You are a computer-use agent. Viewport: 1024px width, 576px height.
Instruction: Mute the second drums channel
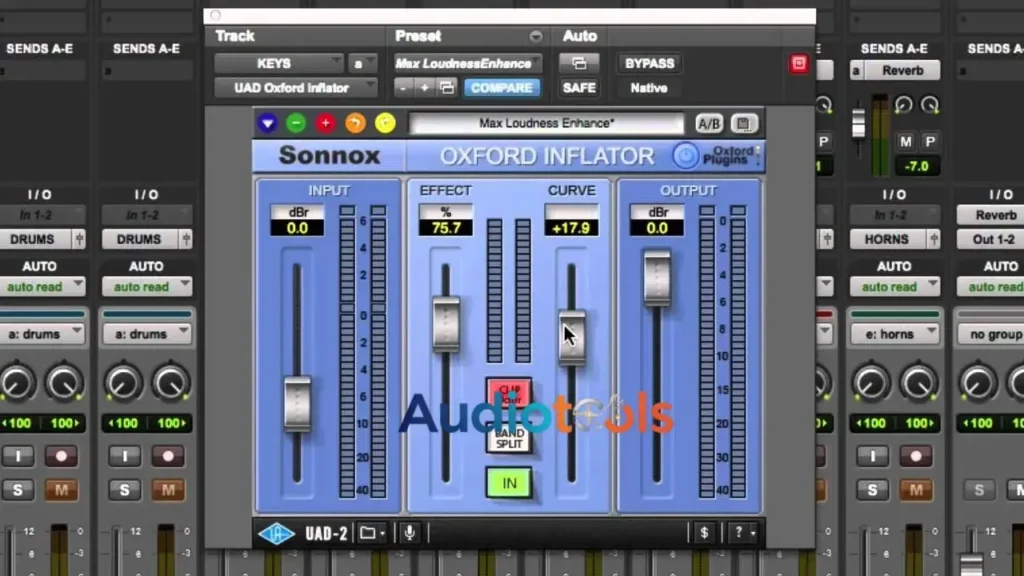point(168,490)
